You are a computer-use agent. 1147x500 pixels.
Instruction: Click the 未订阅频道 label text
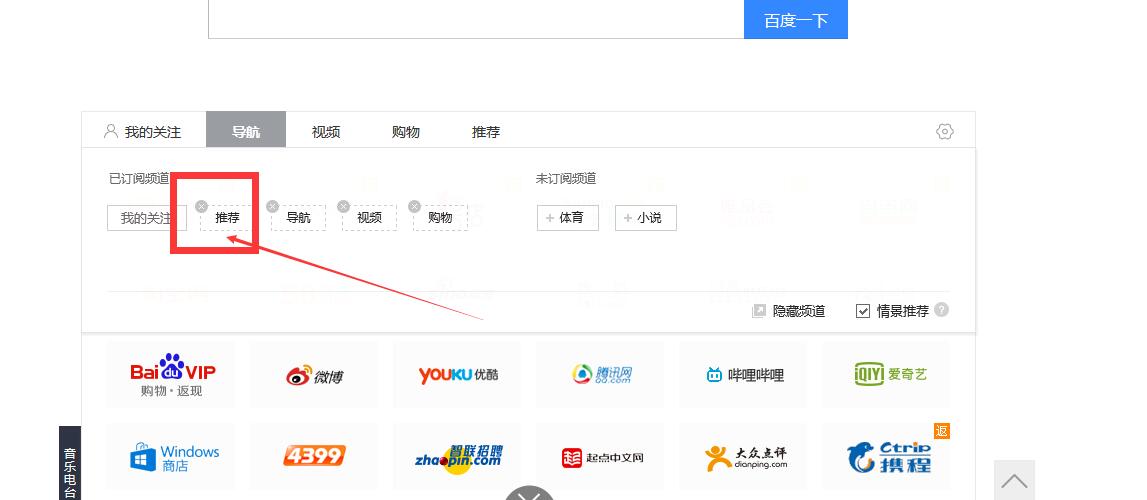coord(566,178)
